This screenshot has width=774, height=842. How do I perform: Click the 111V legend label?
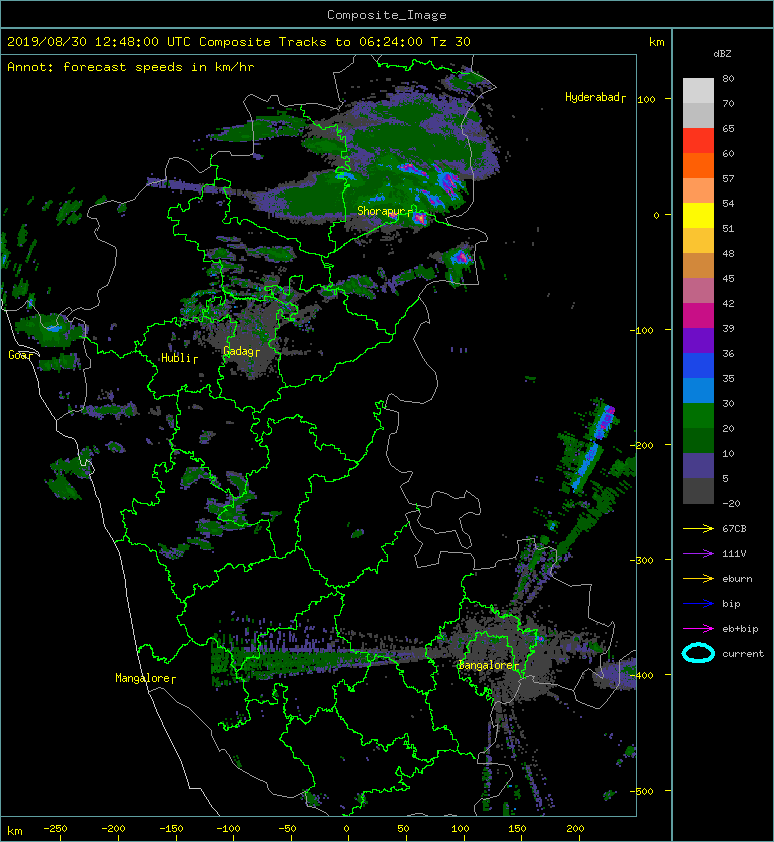tap(734, 554)
